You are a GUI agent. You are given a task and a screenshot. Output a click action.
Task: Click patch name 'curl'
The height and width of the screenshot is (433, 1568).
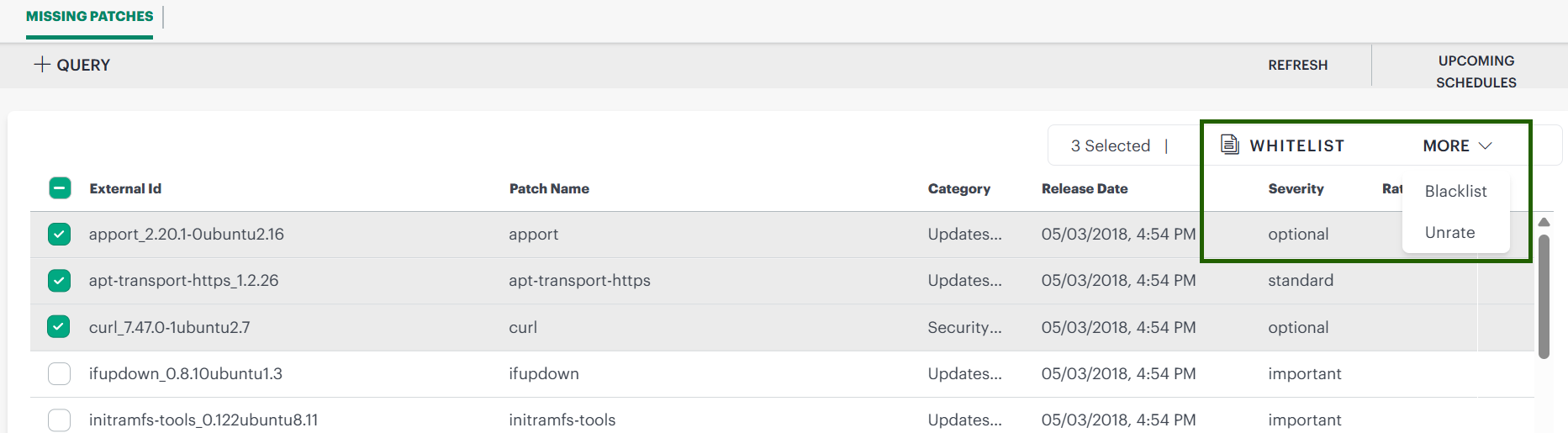(x=522, y=327)
